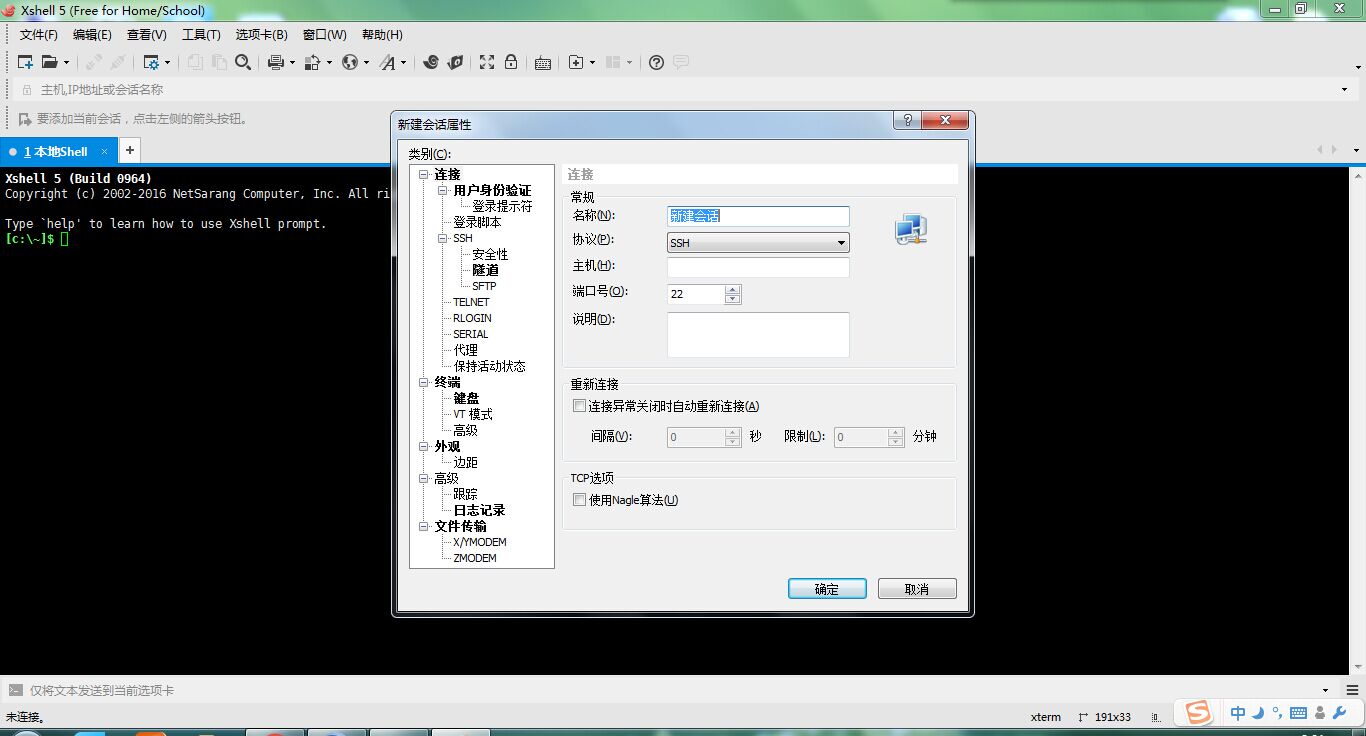
Task: Click the lock screen toolbar icon
Action: click(x=511, y=62)
